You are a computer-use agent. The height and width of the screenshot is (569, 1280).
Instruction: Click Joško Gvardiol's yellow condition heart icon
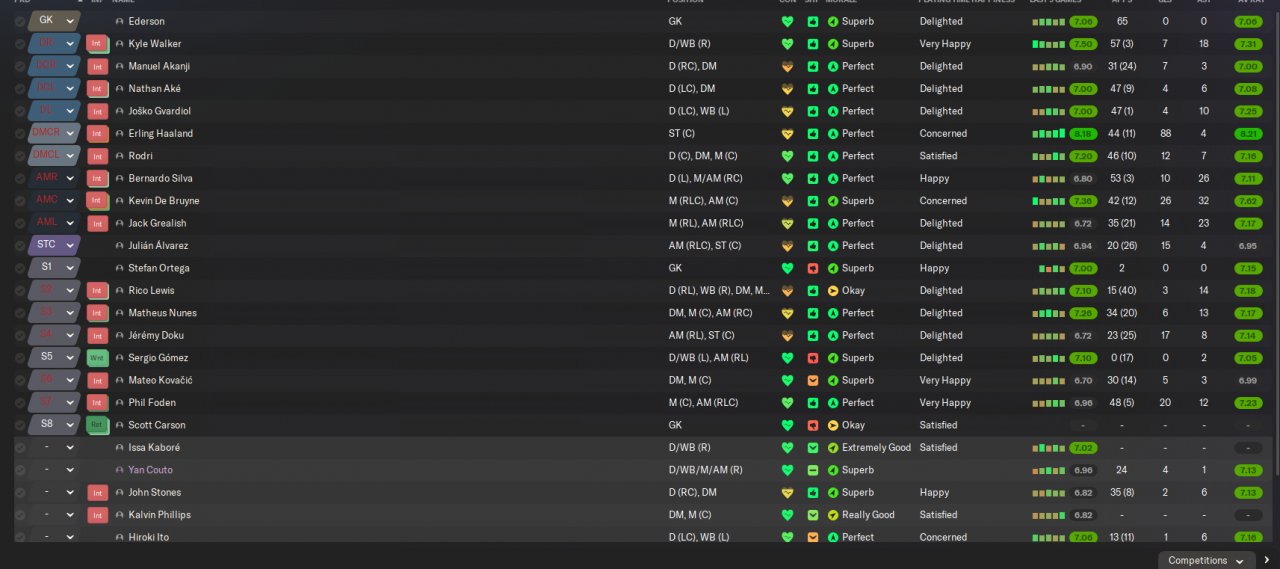(x=787, y=111)
